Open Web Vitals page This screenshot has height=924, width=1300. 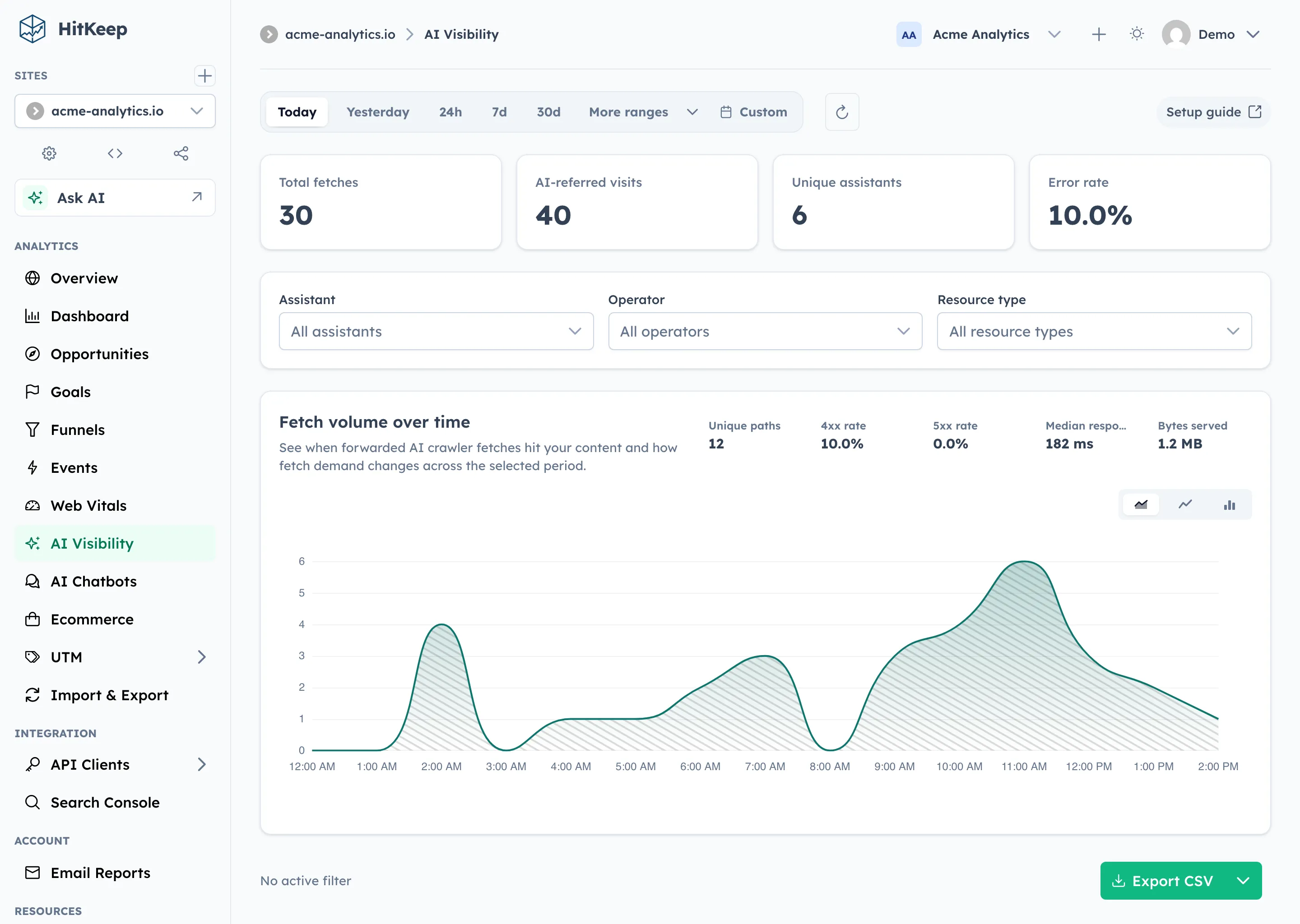click(x=115, y=506)
